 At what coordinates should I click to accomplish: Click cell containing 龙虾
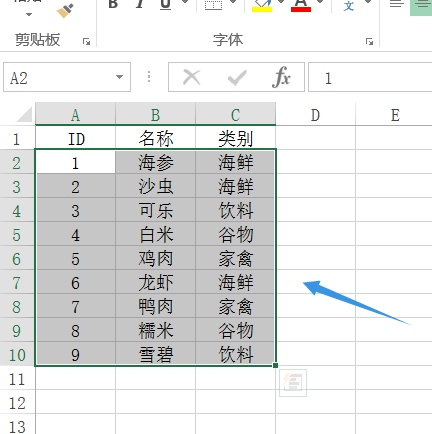155,283
